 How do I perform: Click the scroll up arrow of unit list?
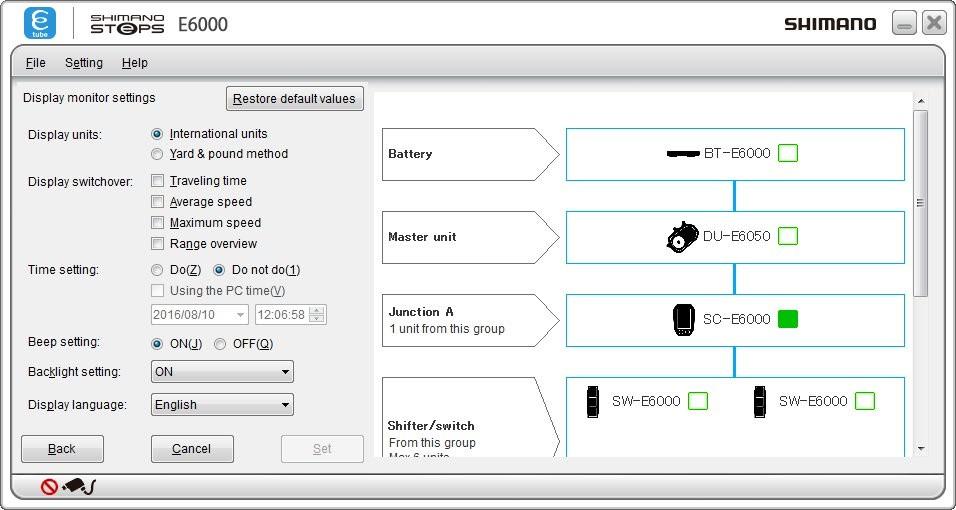click(x=921, y=101)
